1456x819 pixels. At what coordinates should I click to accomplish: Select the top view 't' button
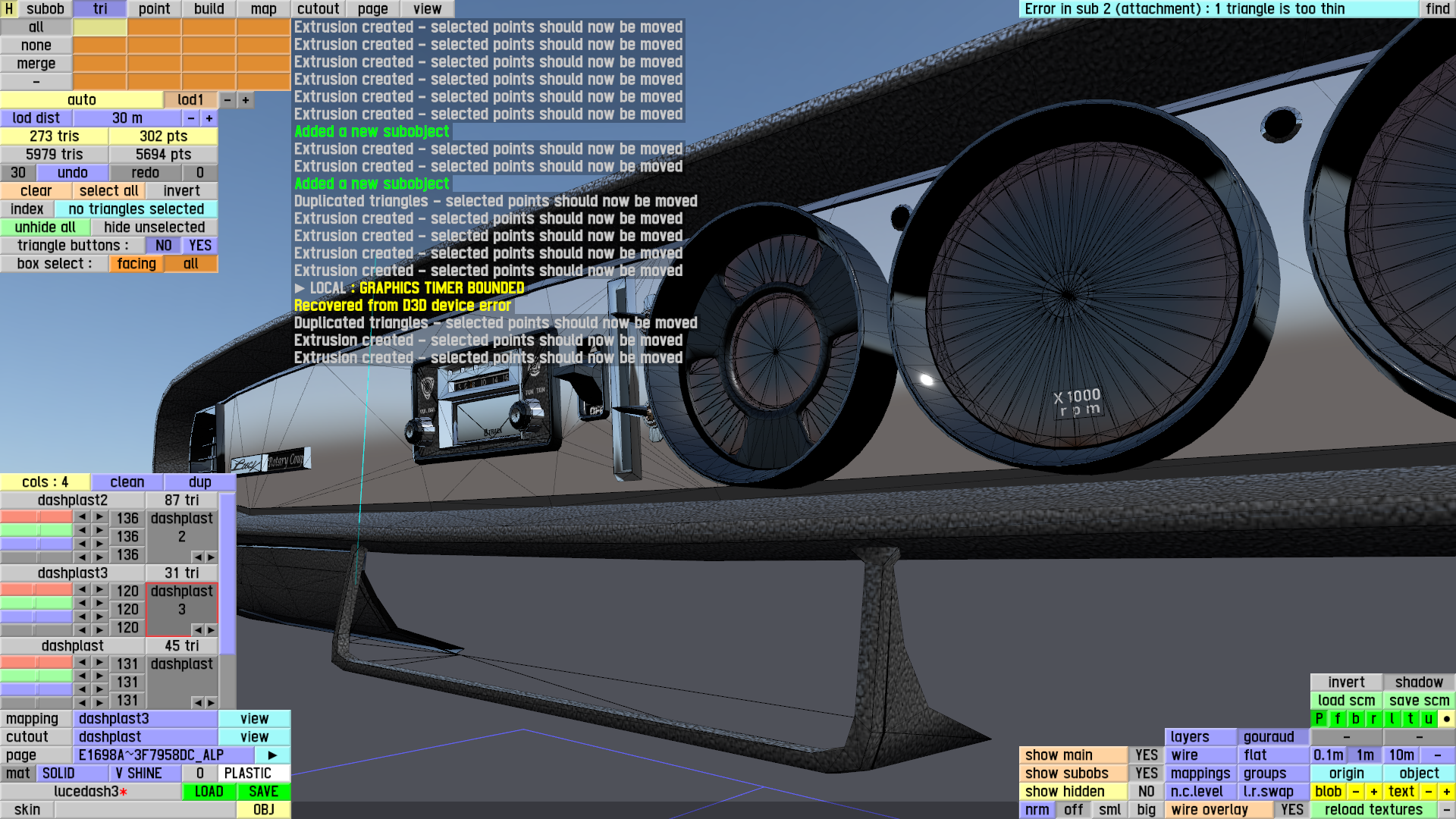(x=1410, y=718)
